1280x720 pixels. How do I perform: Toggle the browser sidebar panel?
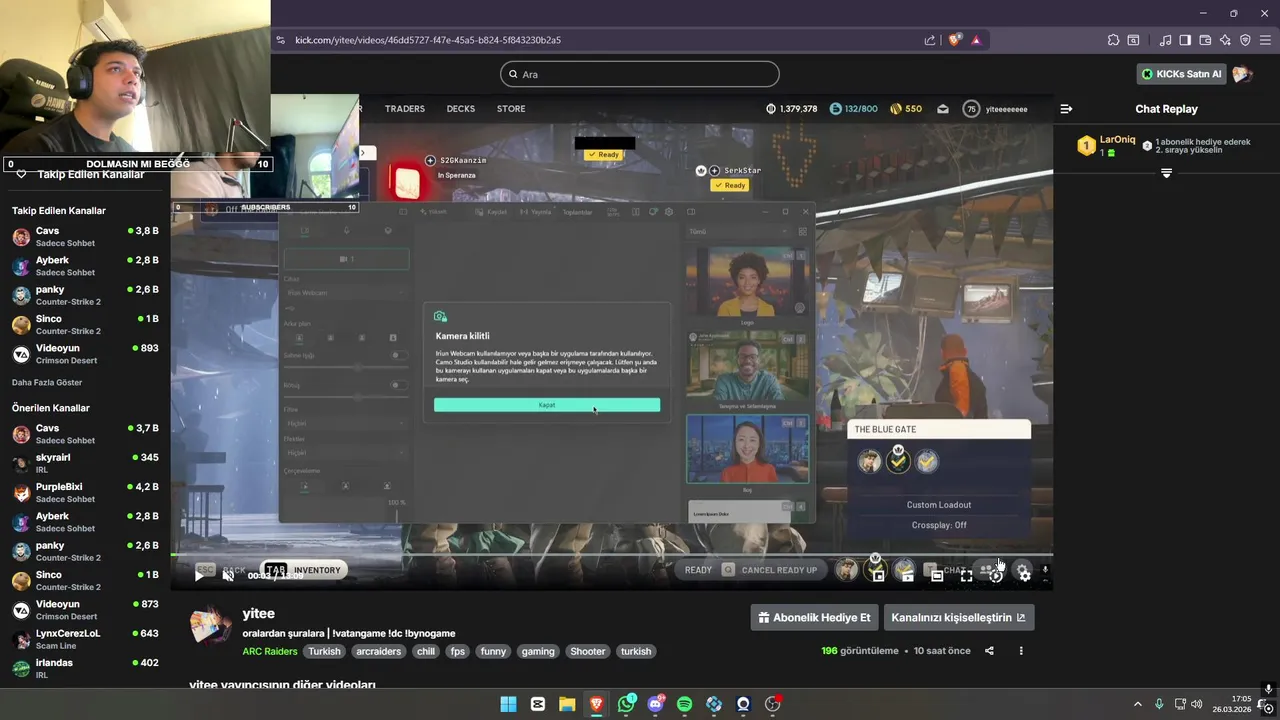[x=1185, y=40]
